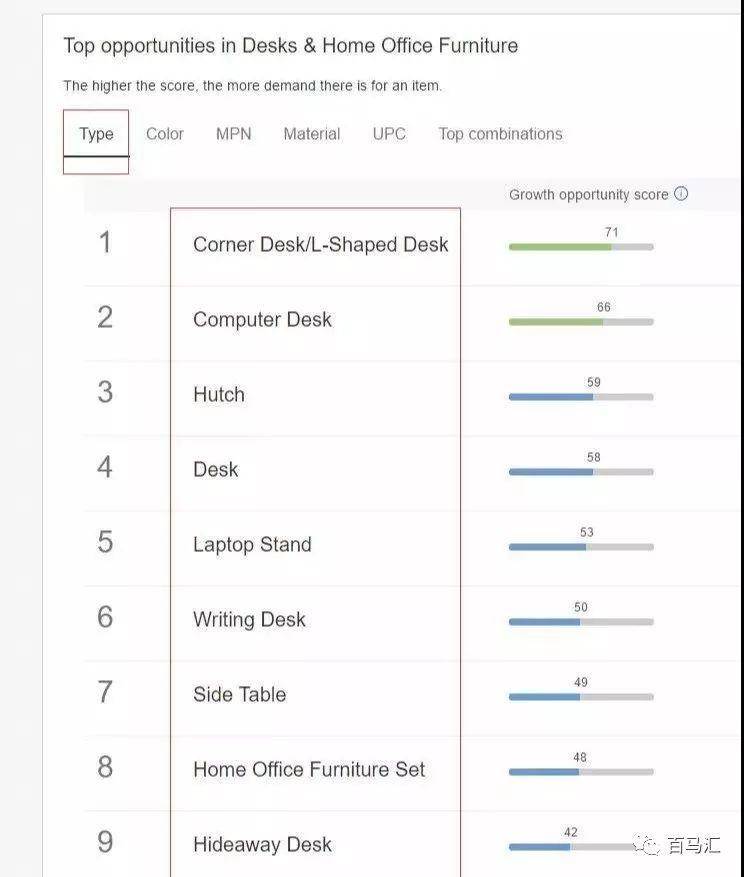This screenshot has width=744, height=877.
Task: Open the UPC tab
Action: pos(389,134)
